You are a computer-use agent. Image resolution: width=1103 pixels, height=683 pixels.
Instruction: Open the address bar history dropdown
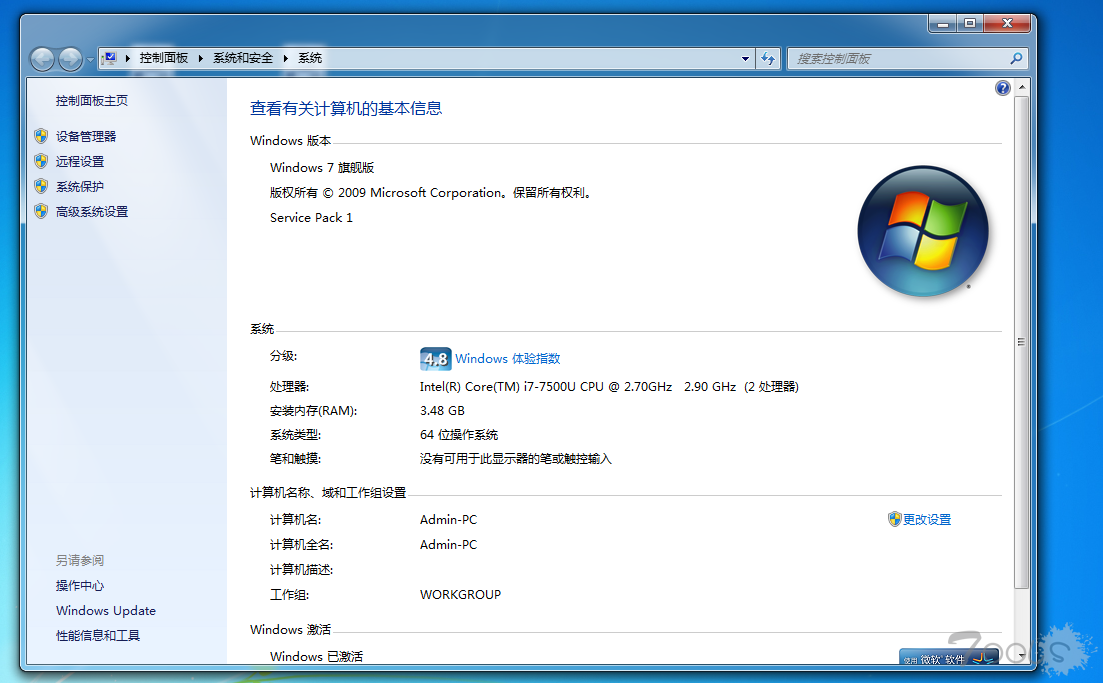click(745, 58)
